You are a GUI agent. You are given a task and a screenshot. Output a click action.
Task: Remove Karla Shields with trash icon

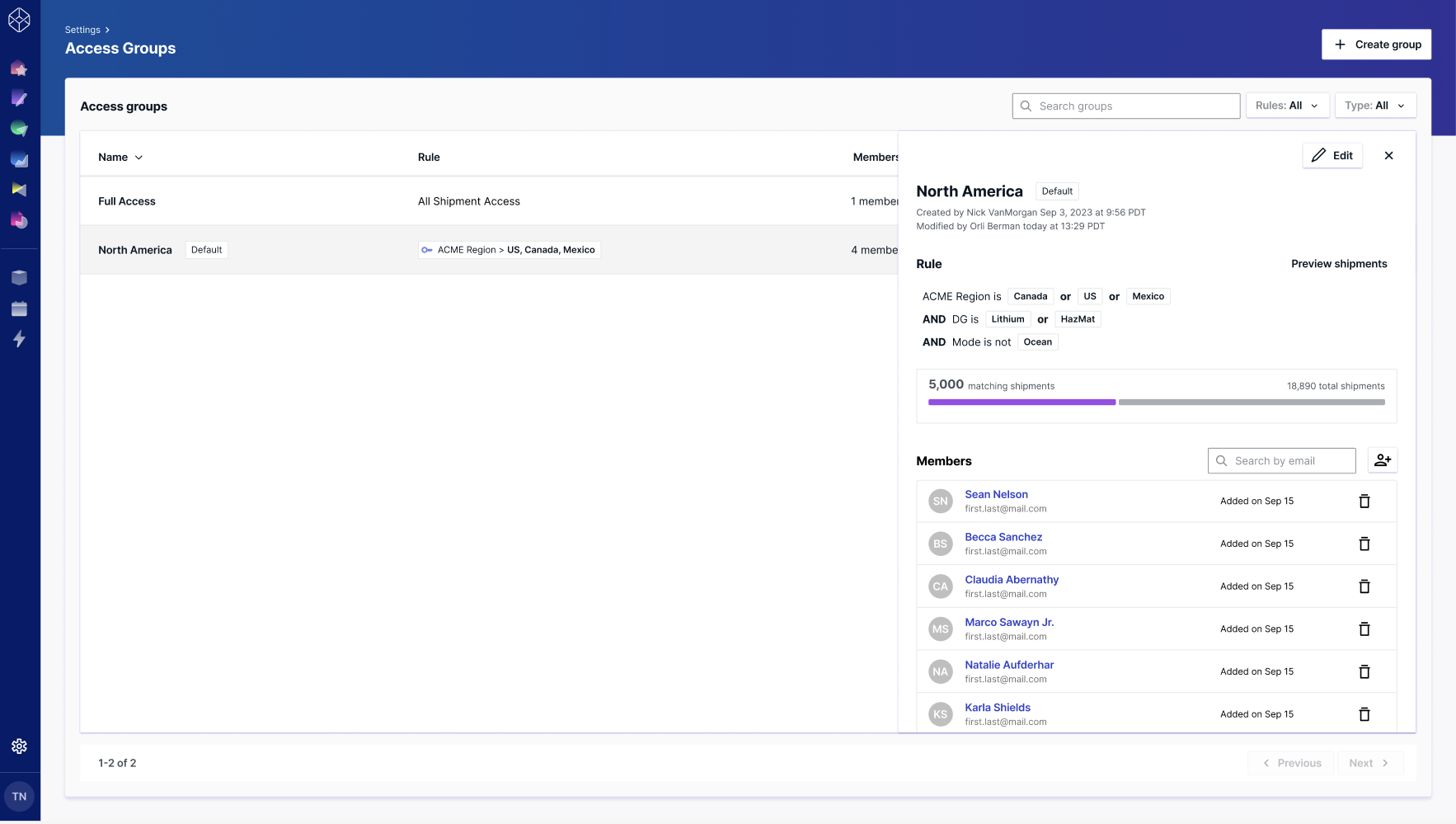pos(1364,714)
